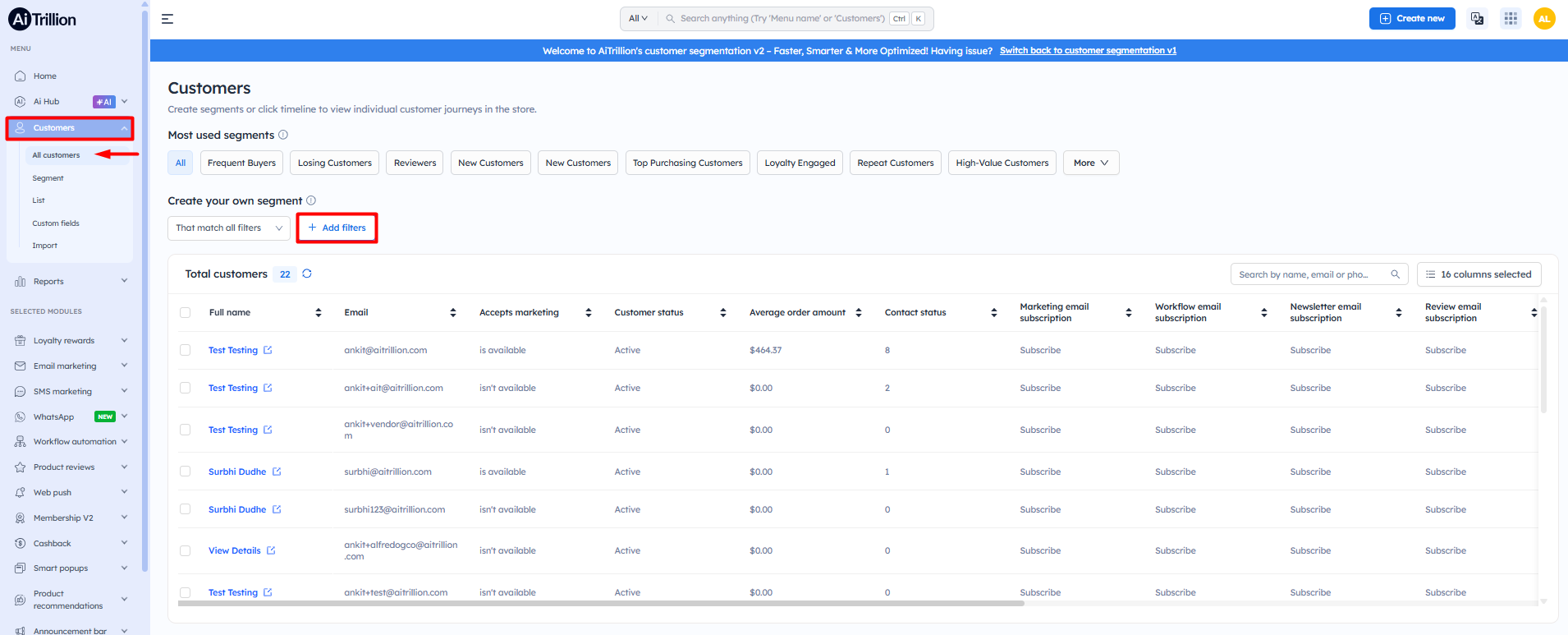Viewport: 1568px width, 635px height.
Task: Click the Full name column sort icon
Action: pyautogui.click(x=319, y=312)
